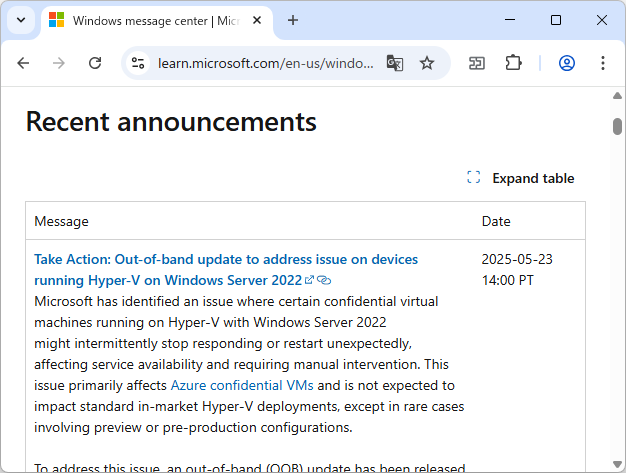Viewport: 626px width, 473px height.
Task: Click the Expand table button
Action: click(521, 178)
